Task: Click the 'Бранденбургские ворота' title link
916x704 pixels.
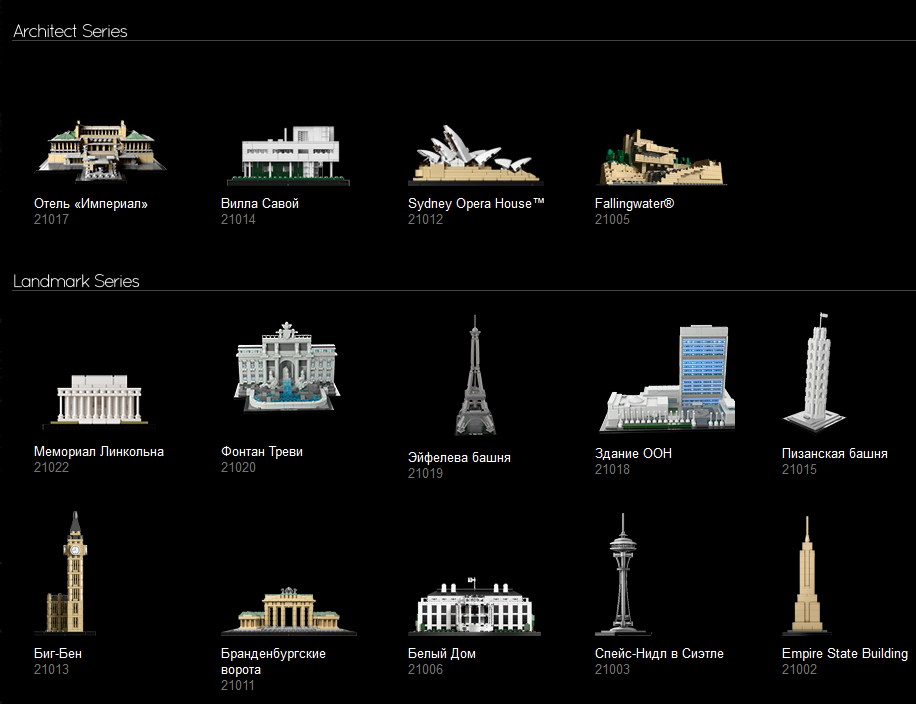Action: click(x=273, y=661)
